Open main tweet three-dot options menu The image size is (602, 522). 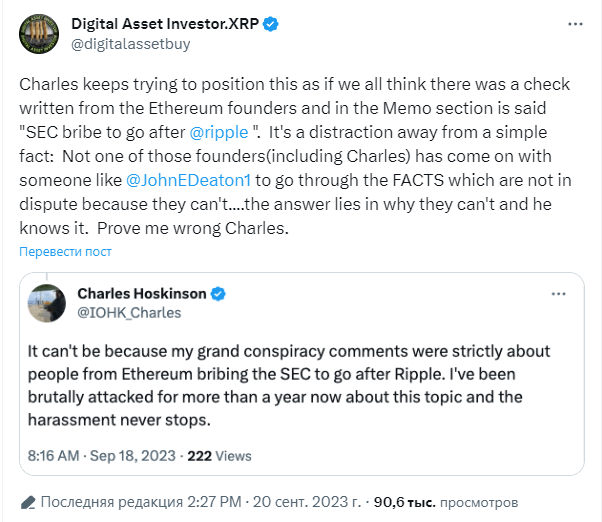tap(575, 24)
